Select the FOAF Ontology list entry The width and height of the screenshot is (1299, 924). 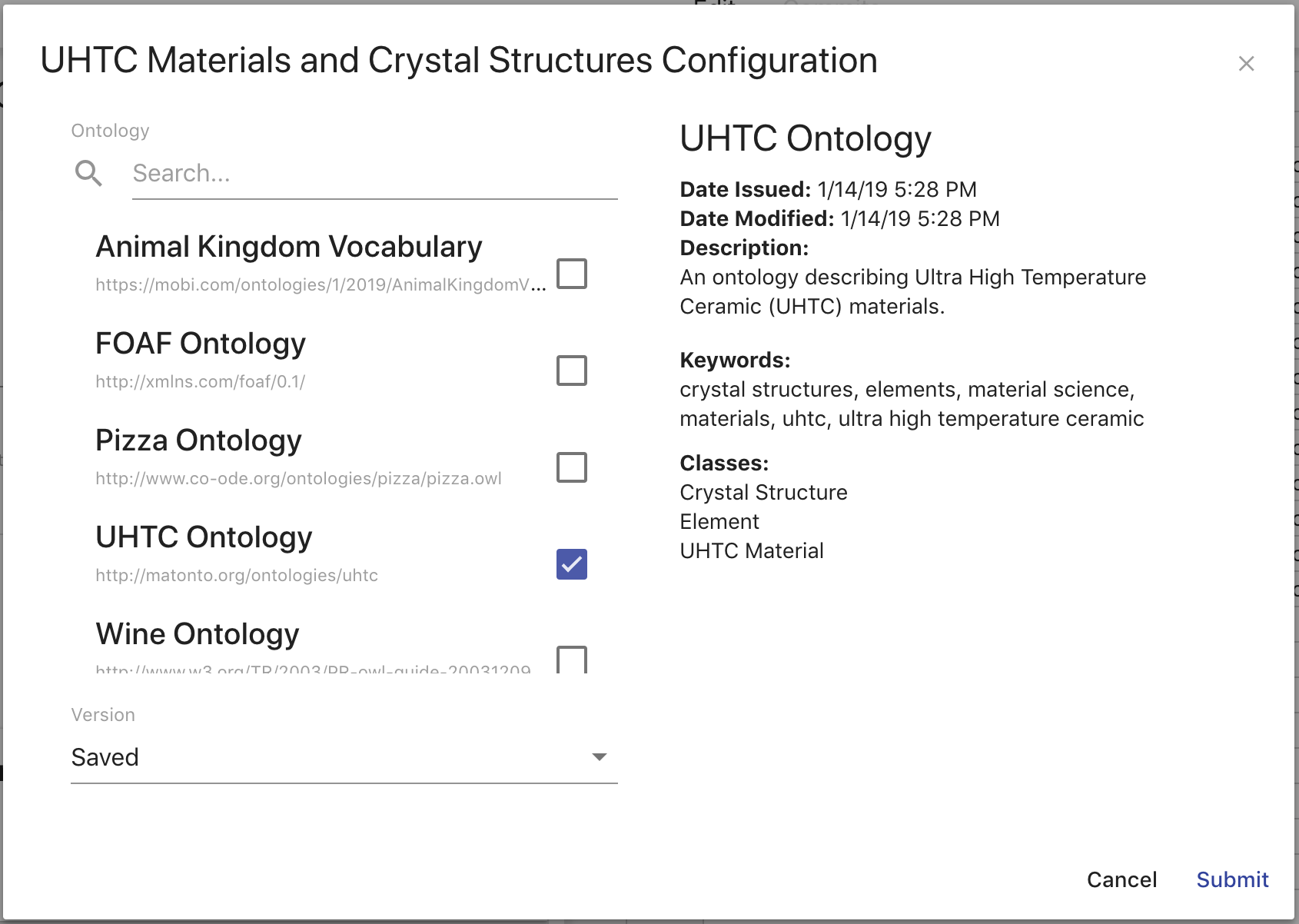pyautogui.click(x=200, y=344)
